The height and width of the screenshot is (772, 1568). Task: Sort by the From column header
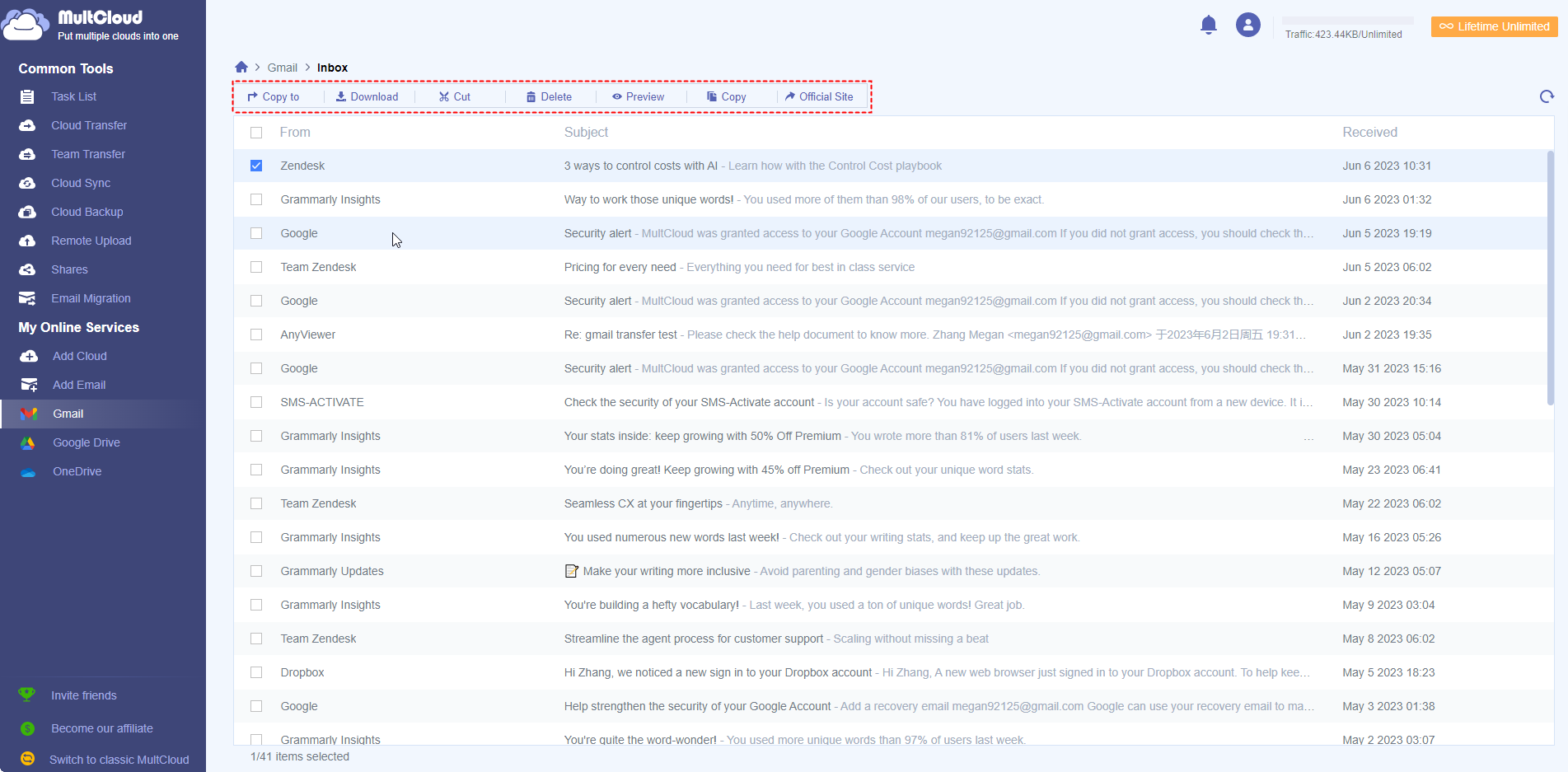[295, 132]
